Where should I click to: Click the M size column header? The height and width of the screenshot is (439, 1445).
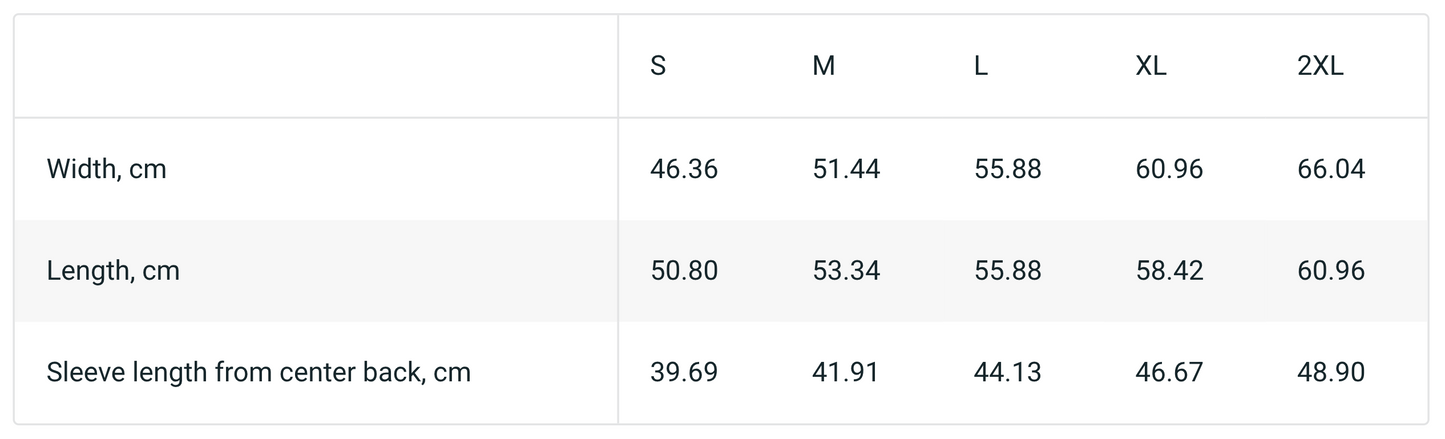point(823,67)
